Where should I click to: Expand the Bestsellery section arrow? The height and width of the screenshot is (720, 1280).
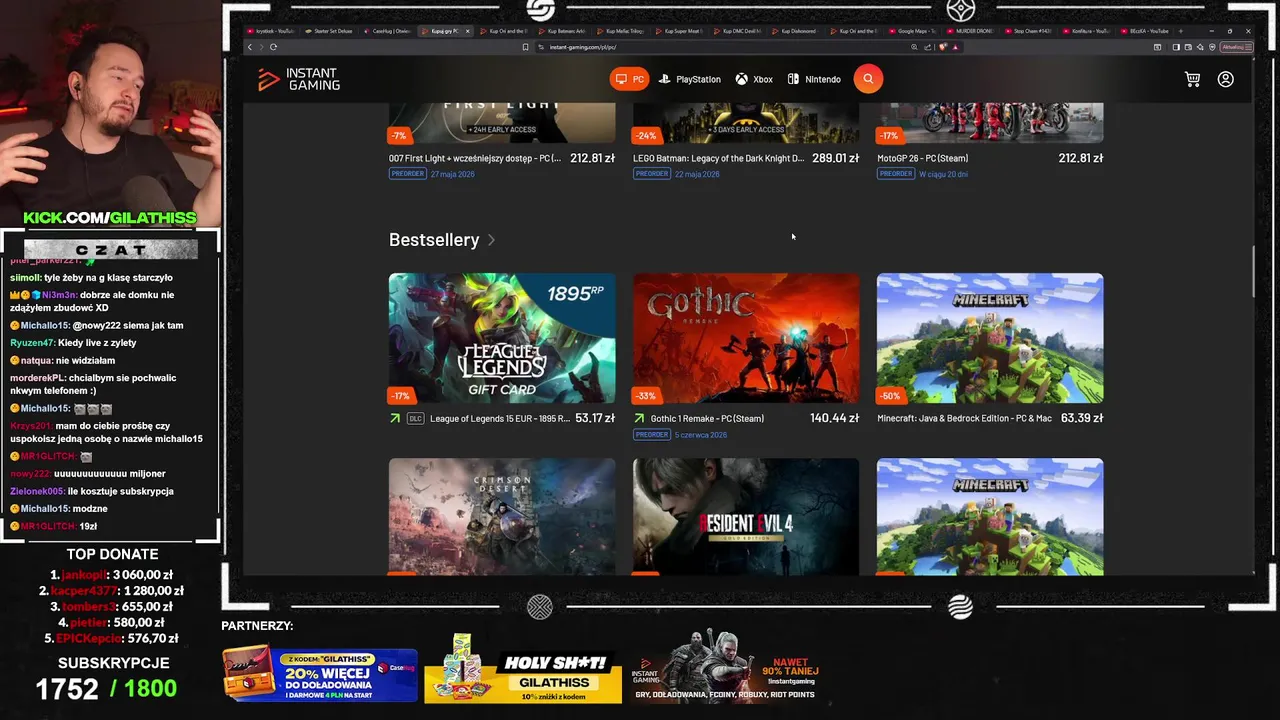pyautogui.click(x=491, y=240)
